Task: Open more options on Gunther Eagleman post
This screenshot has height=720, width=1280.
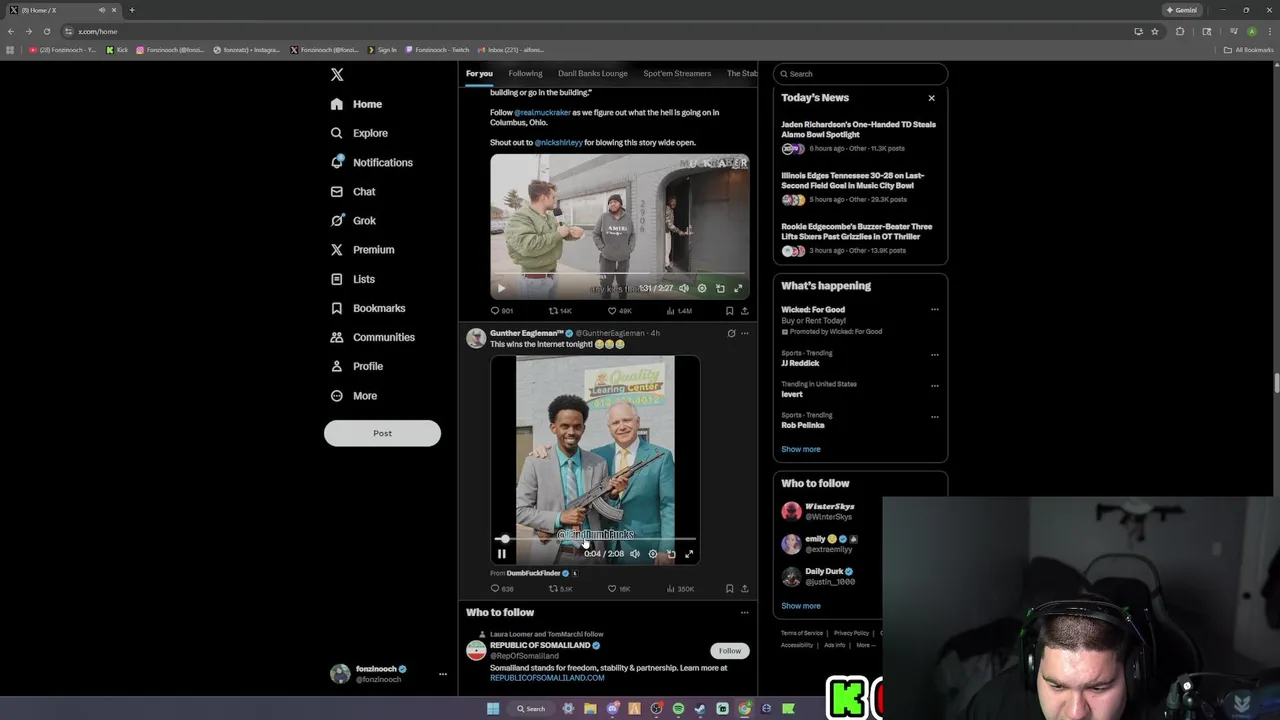Action: point(744,333)
